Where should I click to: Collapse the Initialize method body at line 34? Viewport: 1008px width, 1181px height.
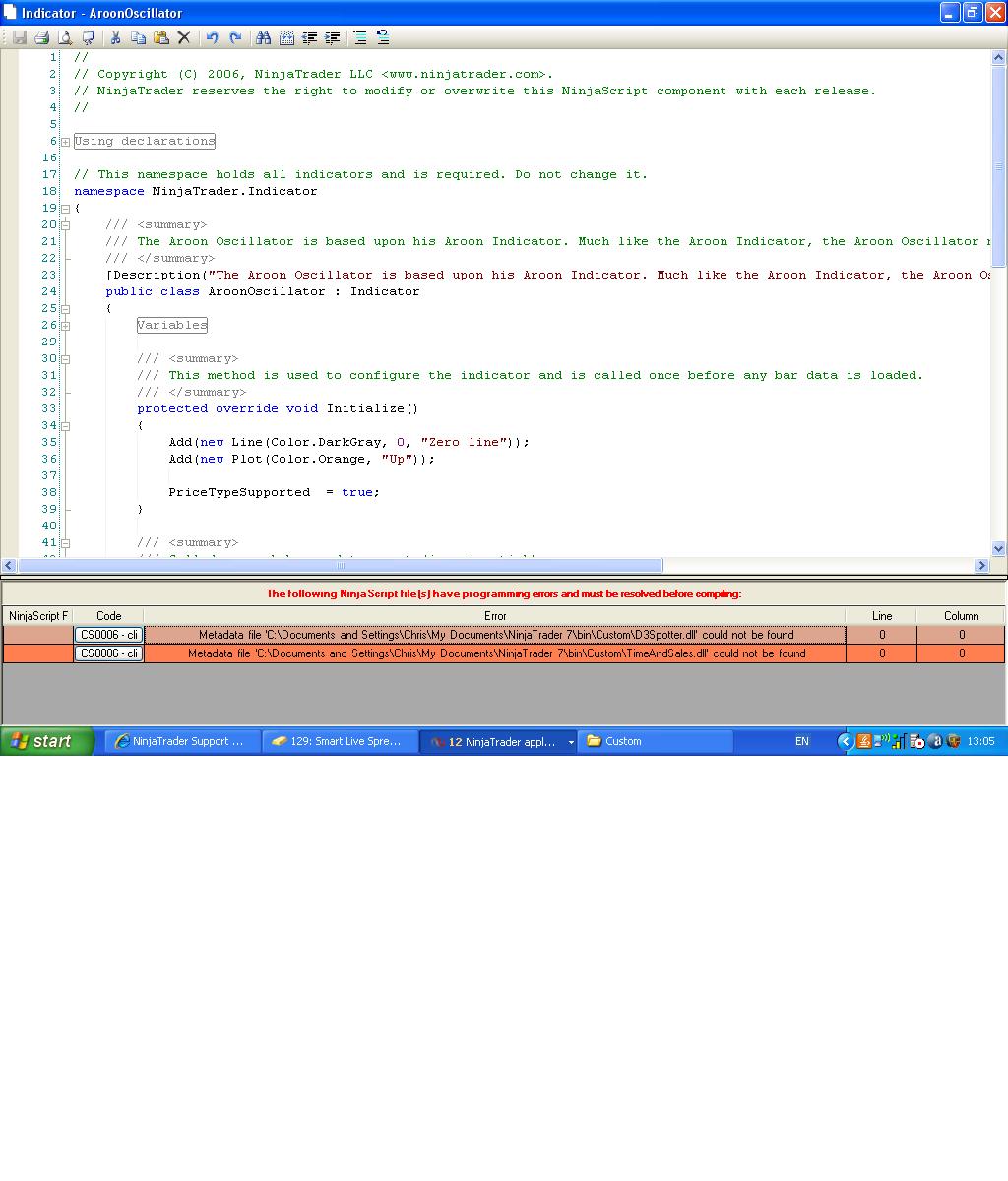click(65, 426)
